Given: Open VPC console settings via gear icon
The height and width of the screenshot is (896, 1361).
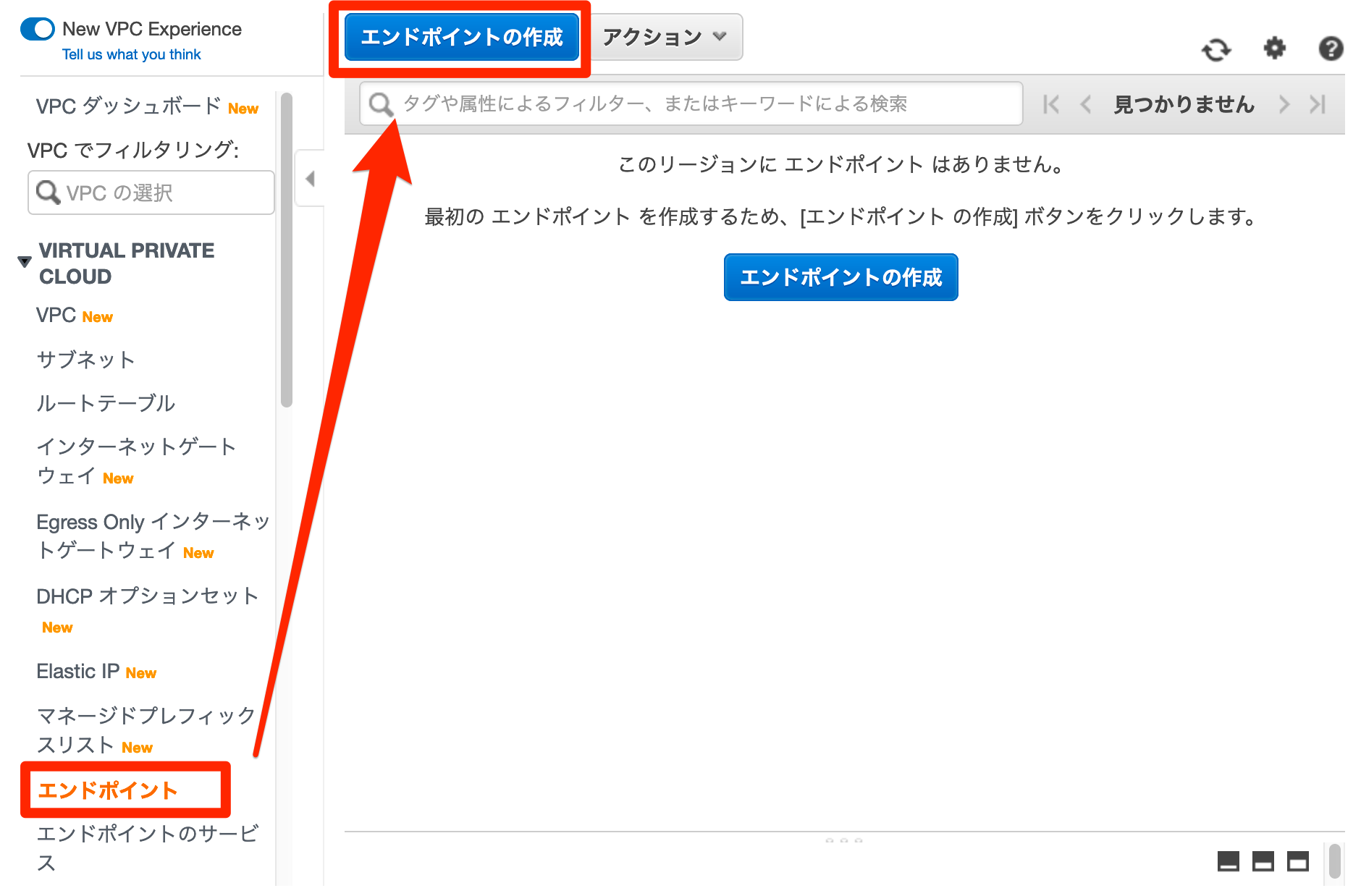Looking at the screenshot, I should (1274, 48).
